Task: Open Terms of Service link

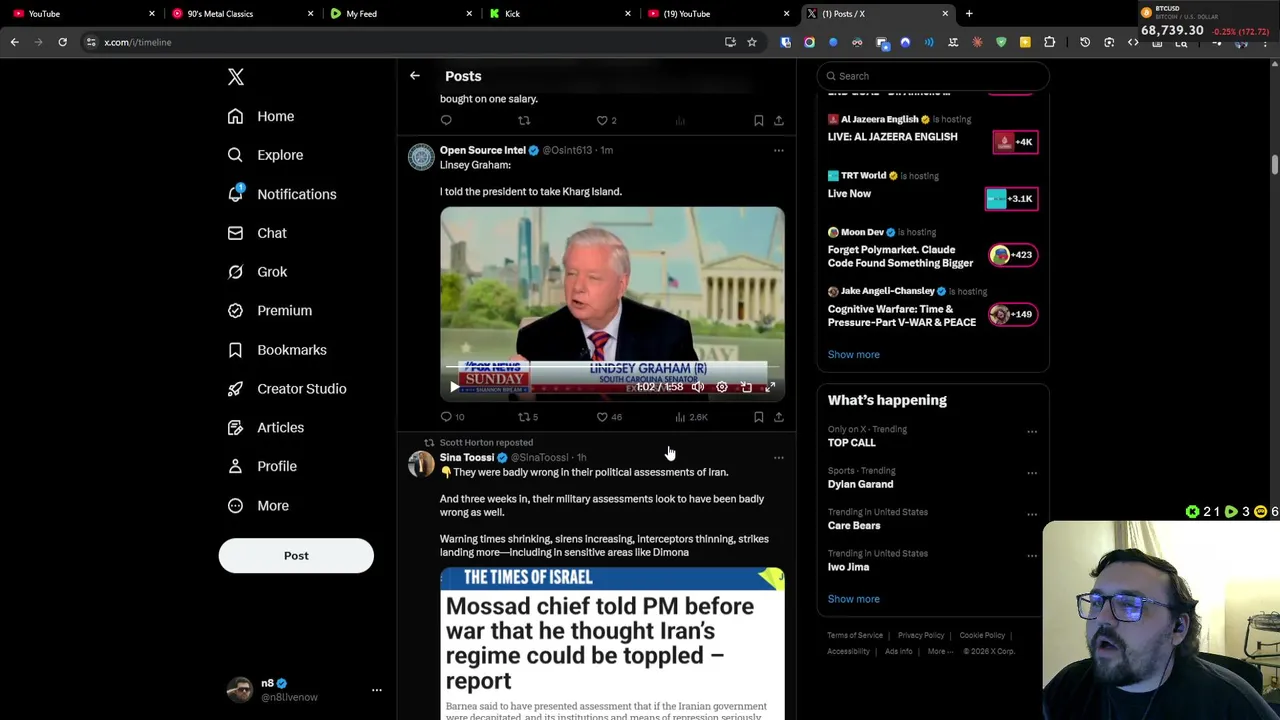Action: (855, 636)
